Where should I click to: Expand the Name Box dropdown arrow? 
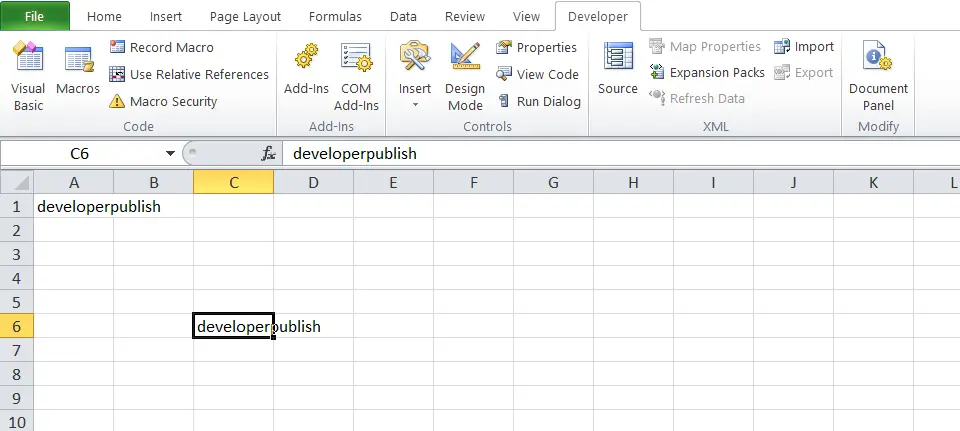pos(170,154)
